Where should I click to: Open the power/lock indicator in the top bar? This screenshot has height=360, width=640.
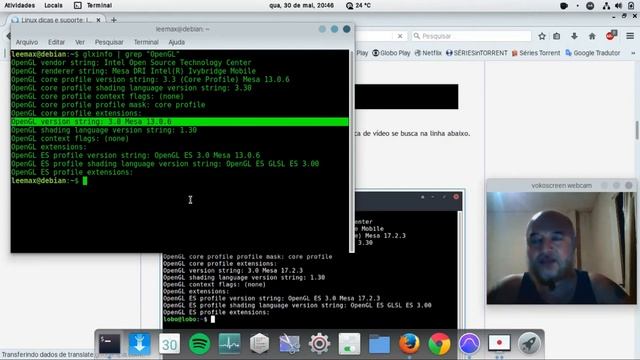coord(631,6)
